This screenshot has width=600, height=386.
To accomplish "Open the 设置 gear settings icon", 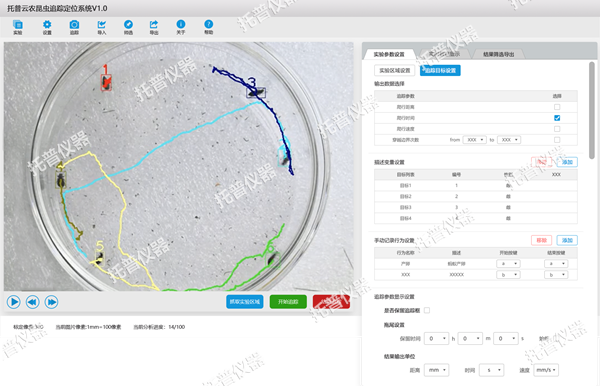I will pos(47,27).
